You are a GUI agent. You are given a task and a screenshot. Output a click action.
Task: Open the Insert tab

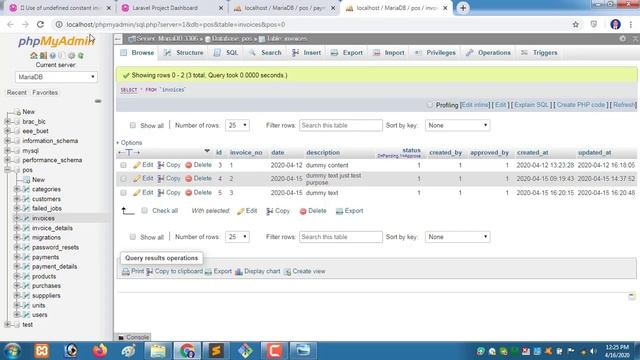(x=307, y=53)
